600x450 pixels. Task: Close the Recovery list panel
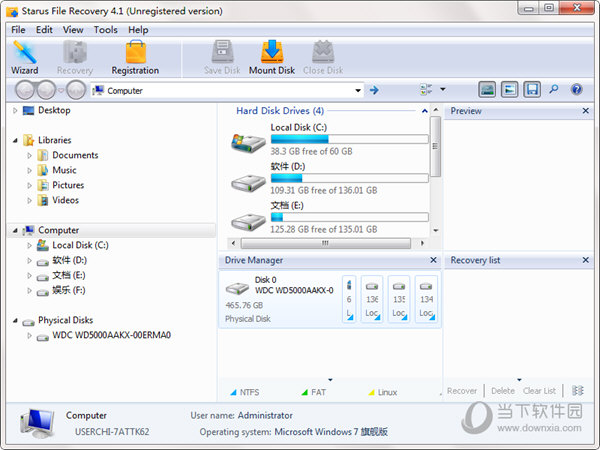[x=585, y=260]
